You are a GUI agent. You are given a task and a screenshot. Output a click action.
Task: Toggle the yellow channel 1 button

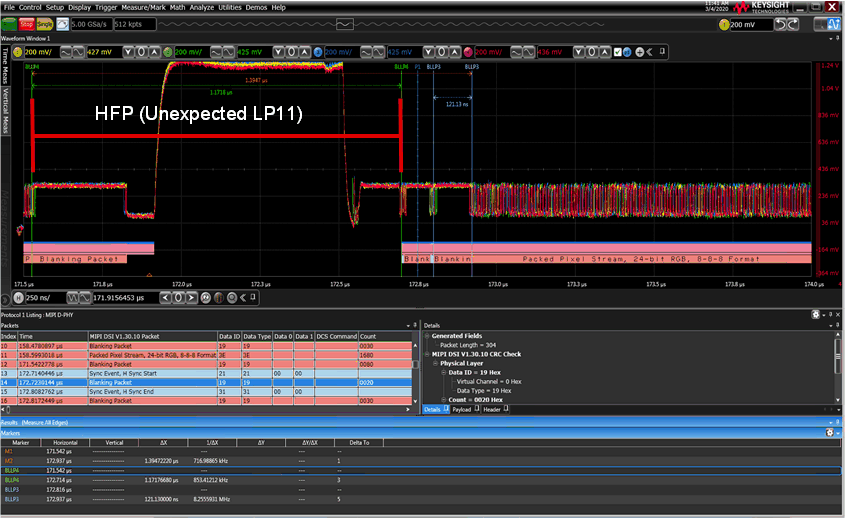[x=17, y=51]
